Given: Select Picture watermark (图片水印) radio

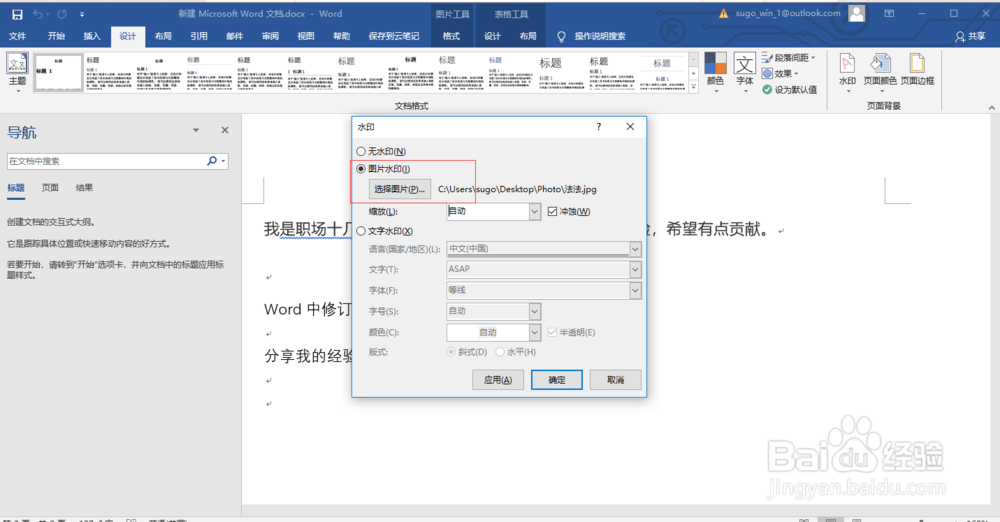Looking at the screenshot, I should coord(361,168).
